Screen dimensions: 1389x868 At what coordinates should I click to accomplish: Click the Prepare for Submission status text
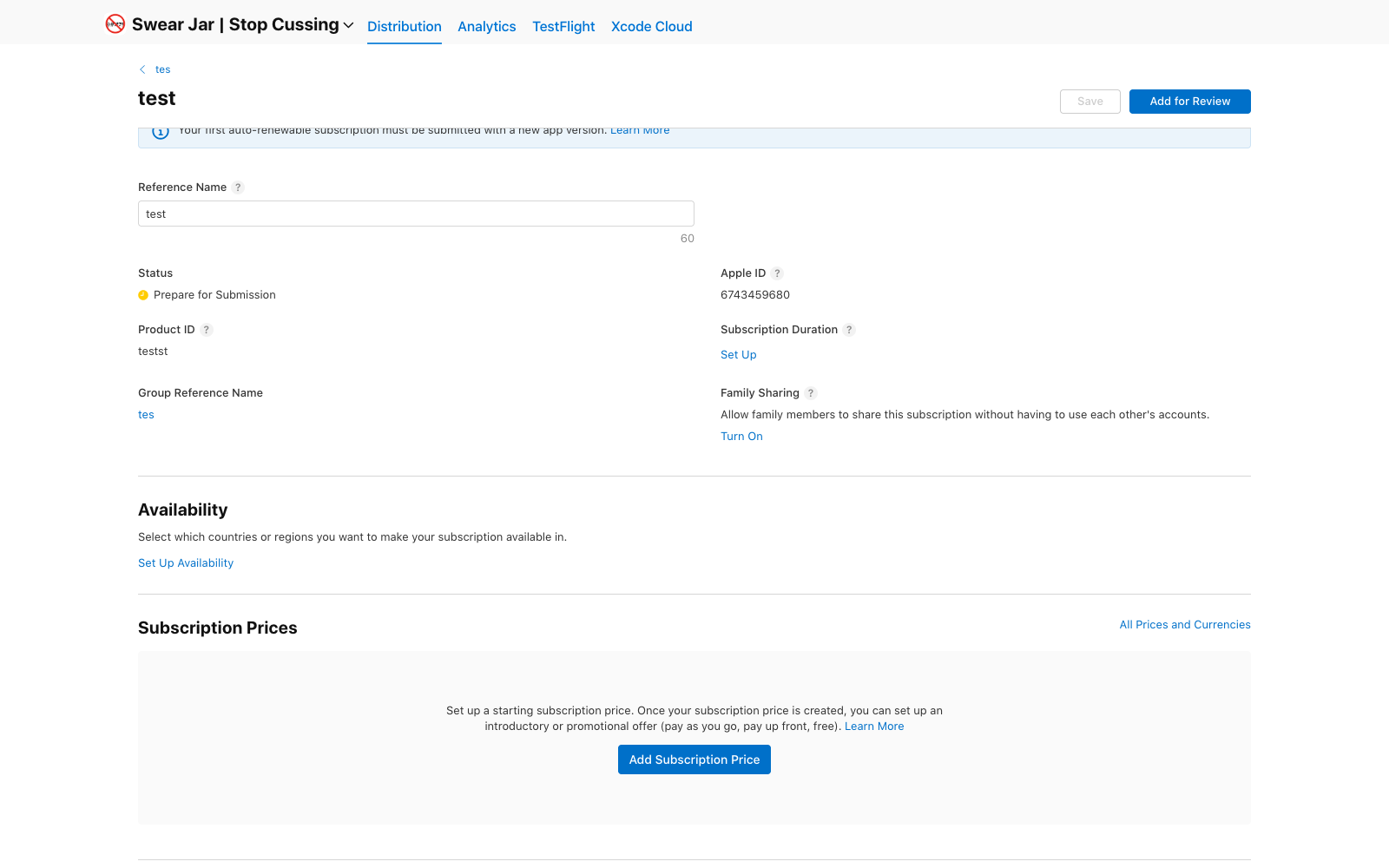click(x=214, y=295)
